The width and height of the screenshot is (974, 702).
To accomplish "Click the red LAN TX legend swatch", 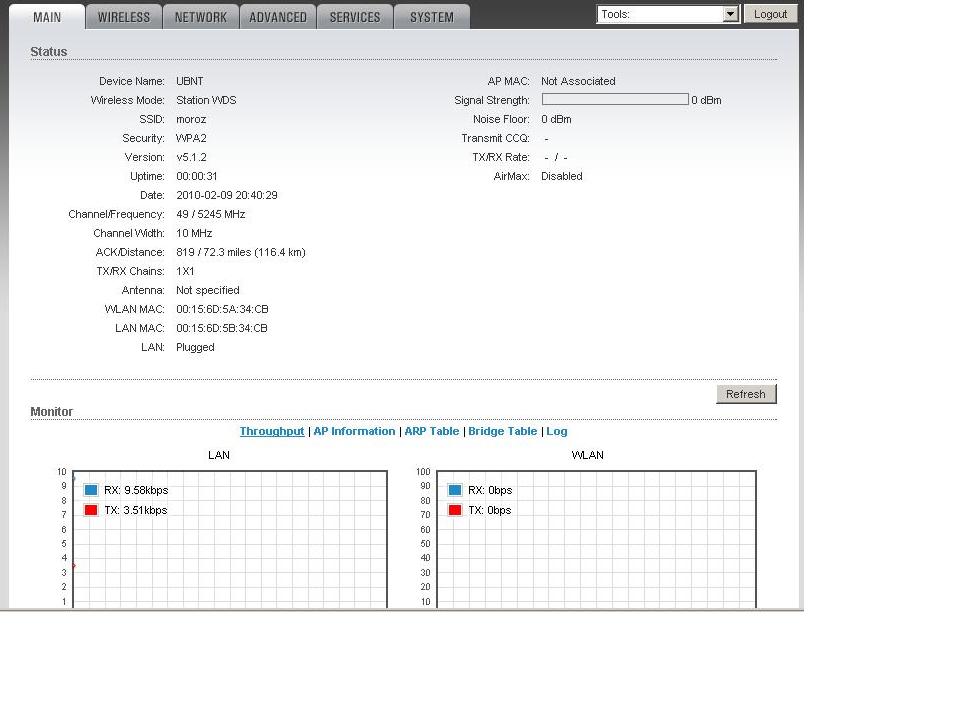I will 91,510.
